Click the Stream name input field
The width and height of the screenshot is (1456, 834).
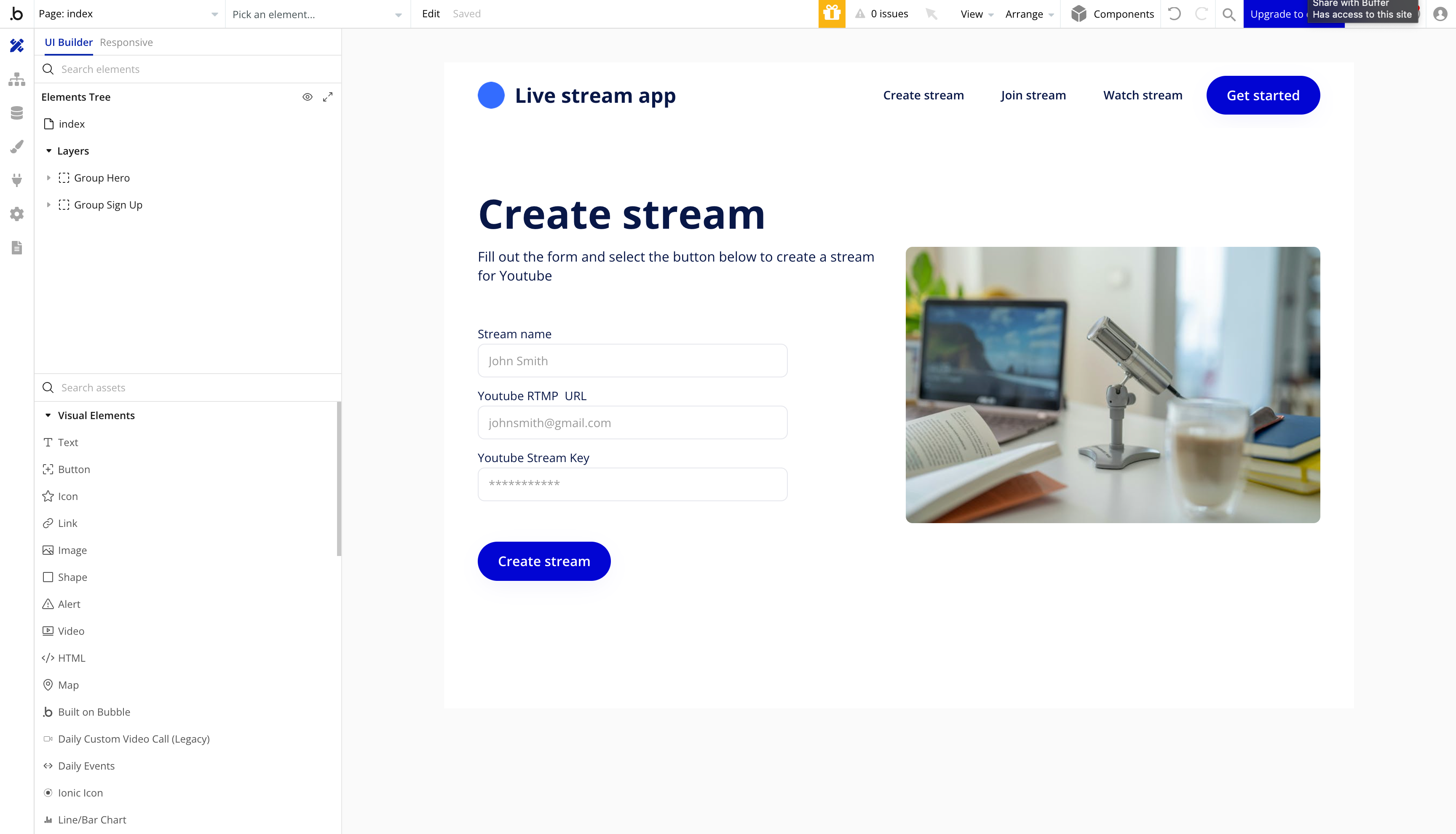click(x=632, y=361)
